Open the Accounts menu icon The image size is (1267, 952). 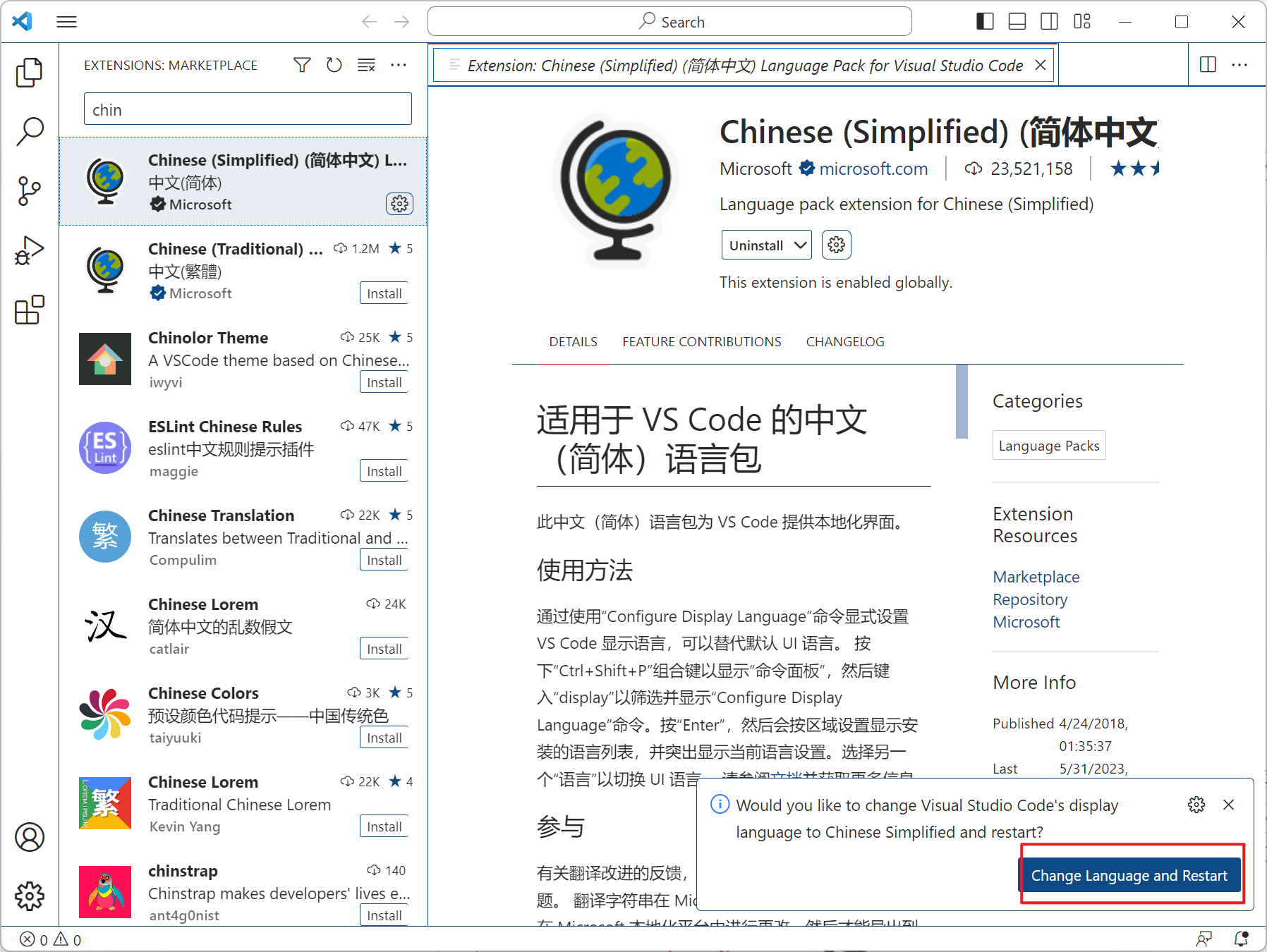(x=30, y=837)
